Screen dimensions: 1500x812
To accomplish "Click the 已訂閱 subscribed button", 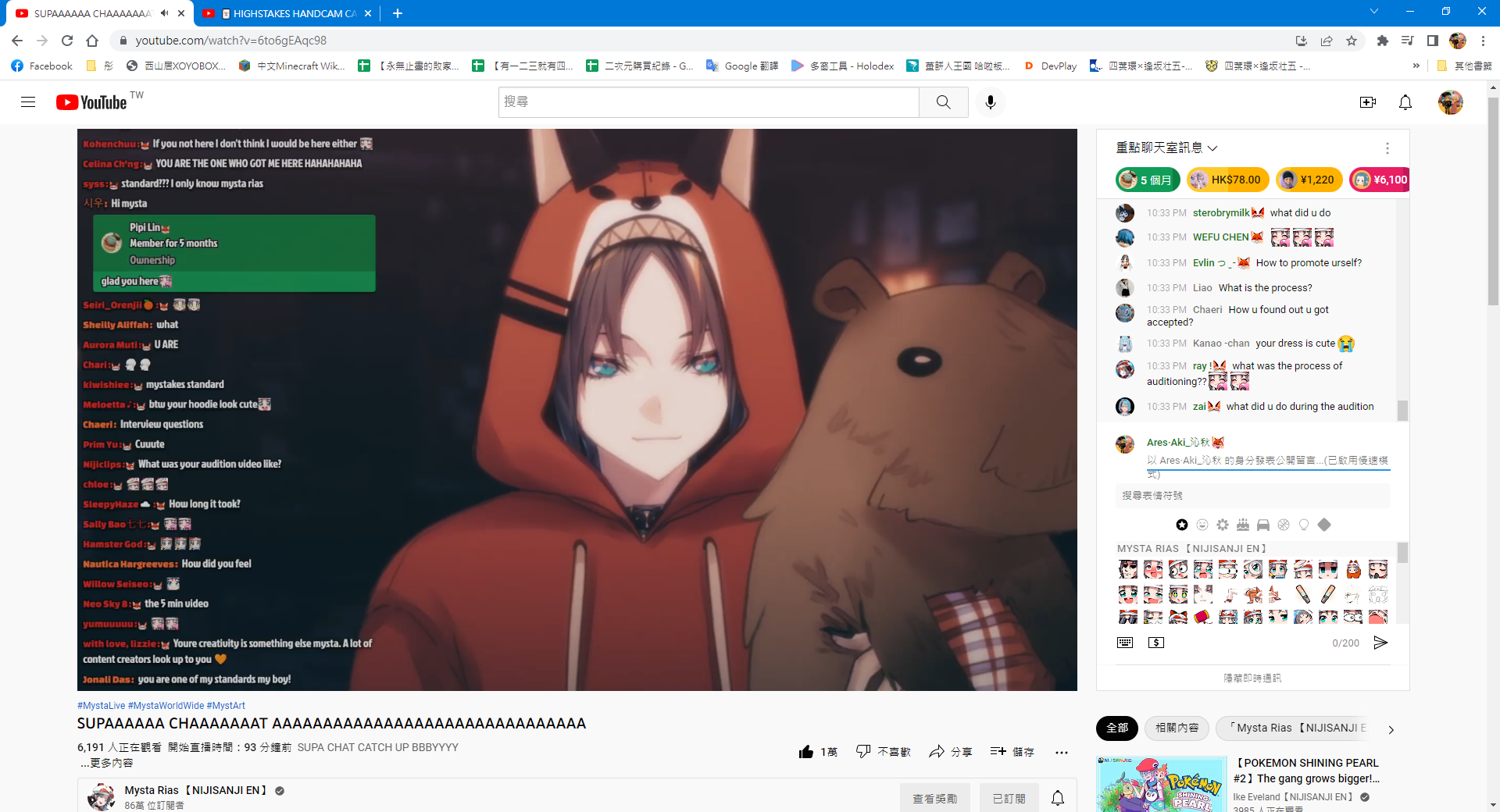I will (x=1009, y=798).
